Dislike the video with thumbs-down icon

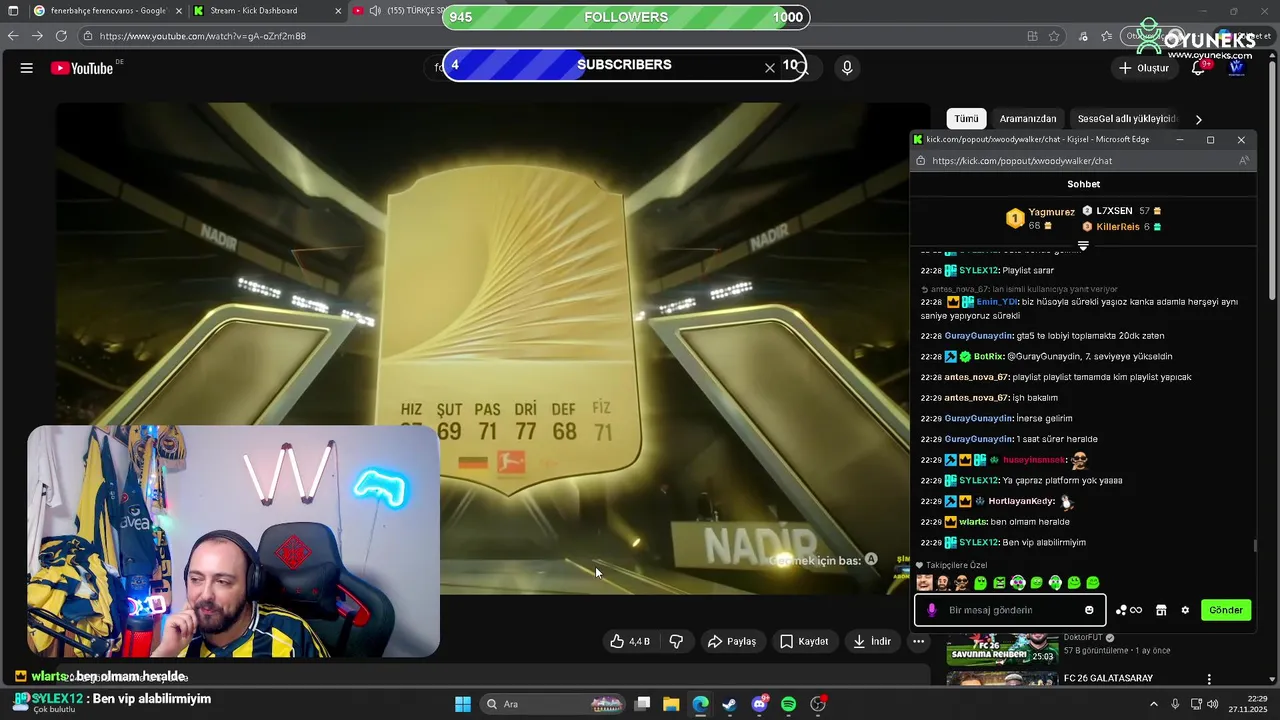[x=676, y=641]
